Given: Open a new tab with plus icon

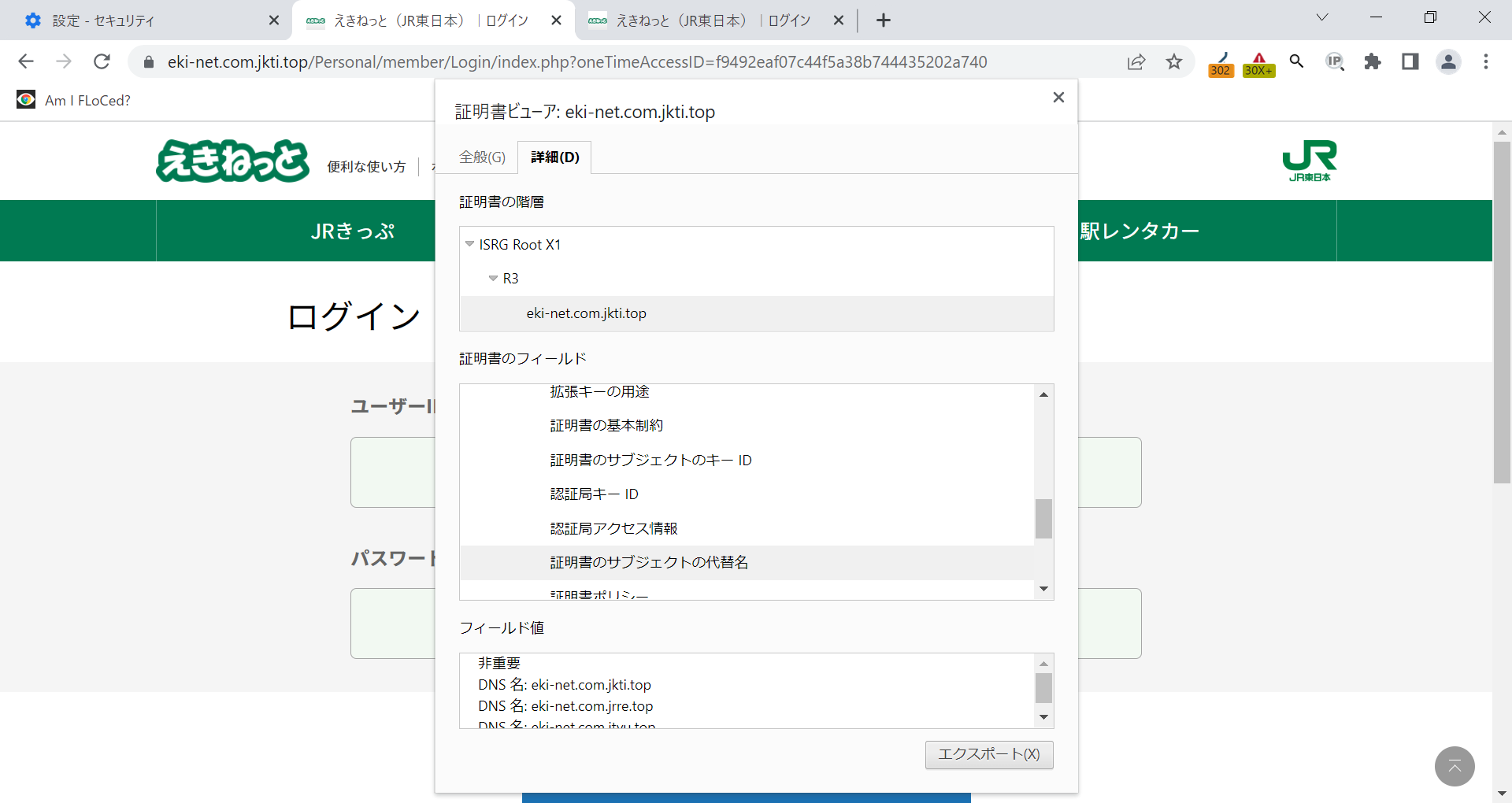Looking at the screenshot, I should coord(884,20).
